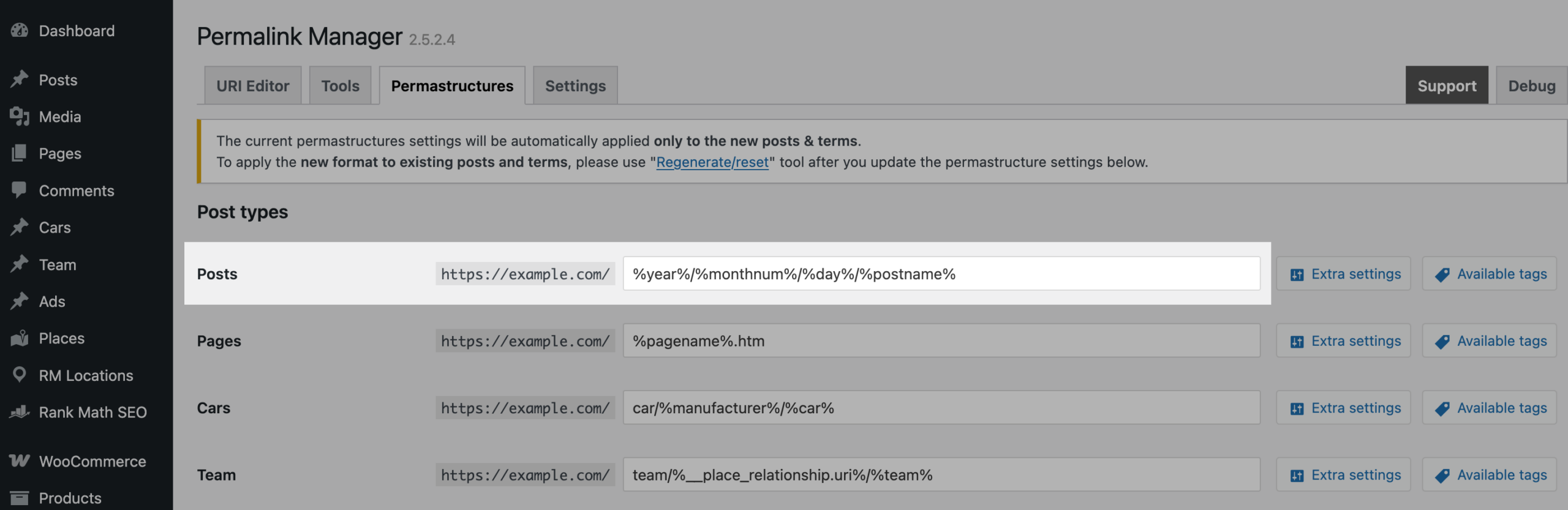Click the Rank Math SEO icon
Screen dimensions: 1568x510
point(20,412)
